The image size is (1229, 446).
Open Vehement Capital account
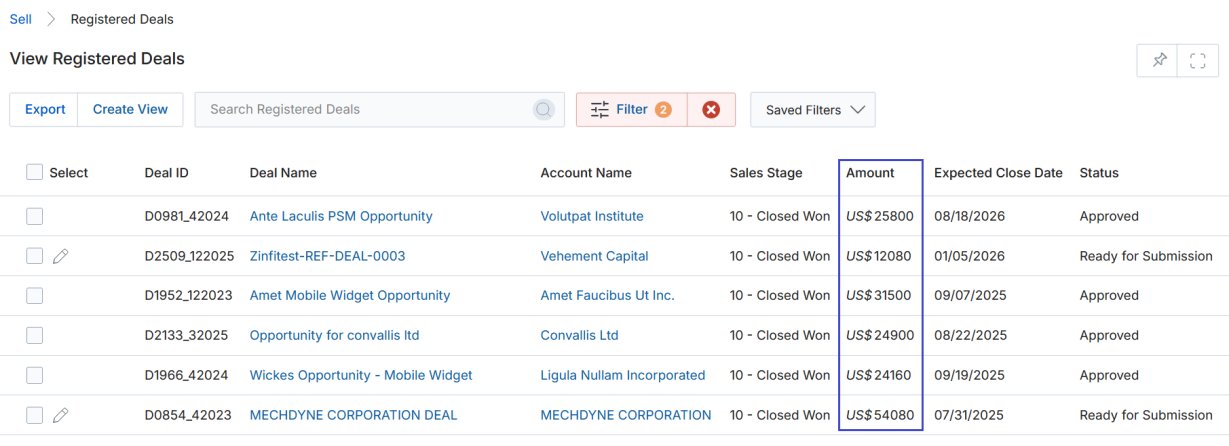(x=594, y=256)
